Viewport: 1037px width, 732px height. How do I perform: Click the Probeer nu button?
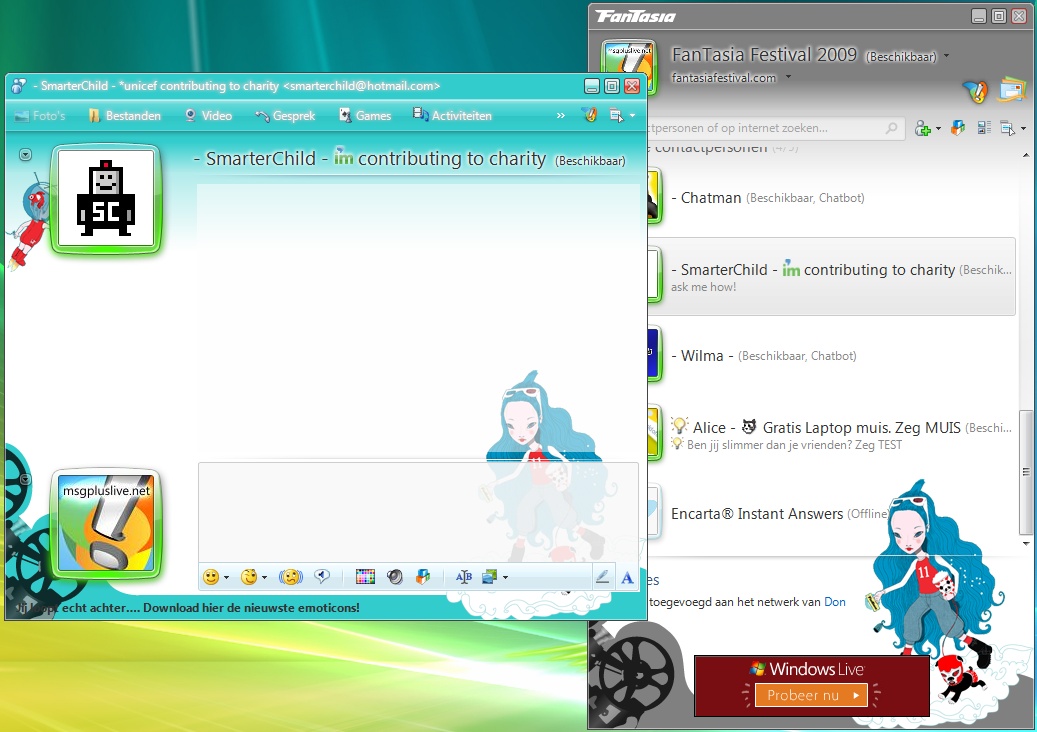[811, 695]
